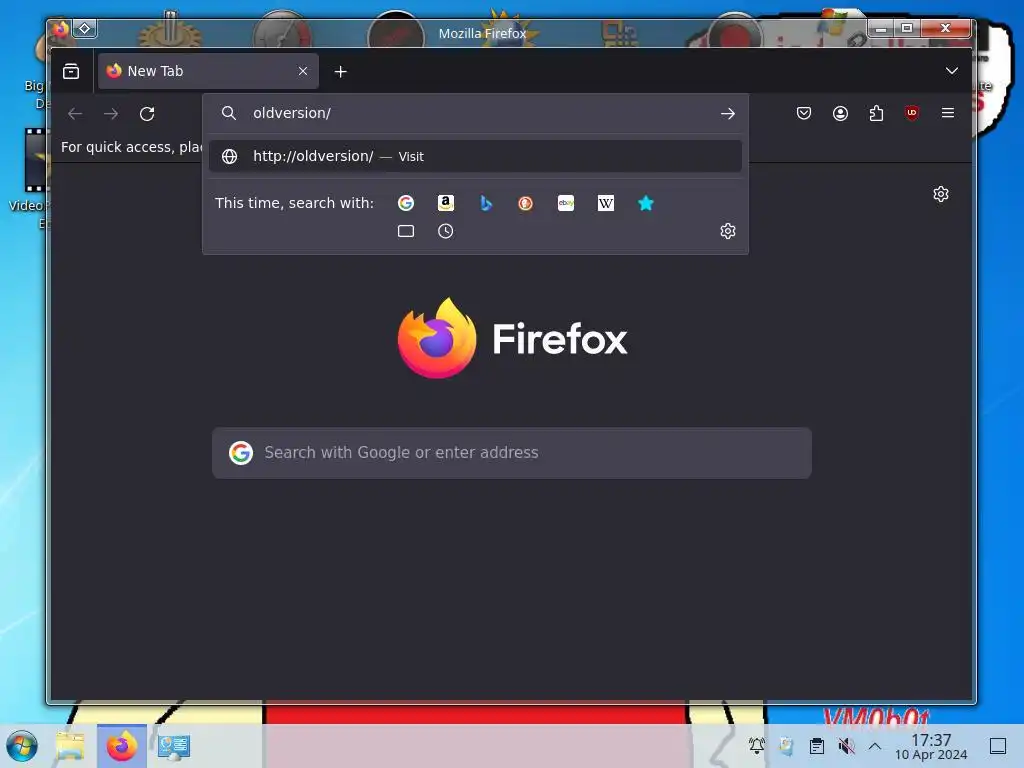
Task: Personalize new tab with gear icon
Action: pyautogui.click(x=940, y=194)
